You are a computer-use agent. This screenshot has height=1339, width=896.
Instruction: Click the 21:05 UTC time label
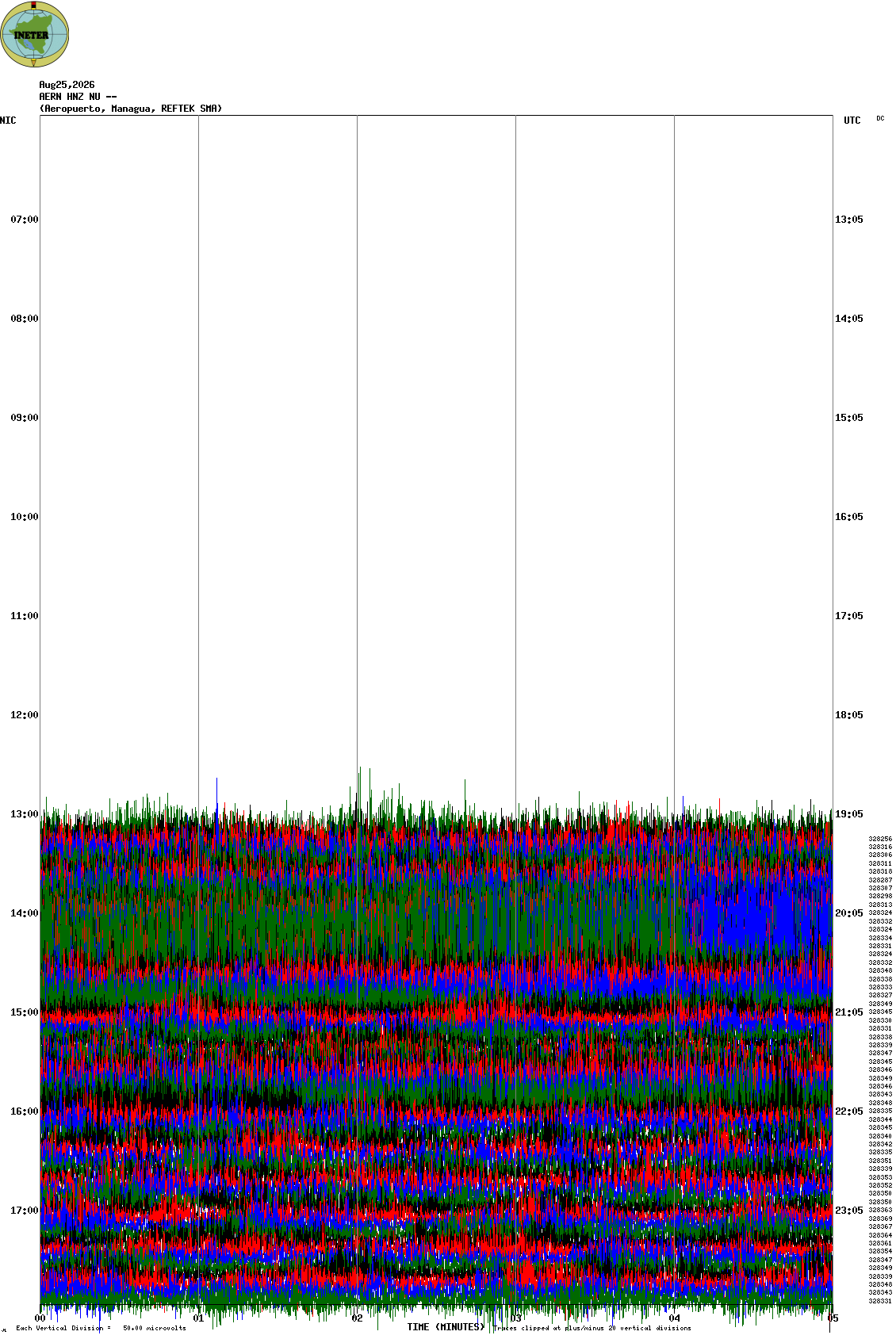[x=849, y=1012]
